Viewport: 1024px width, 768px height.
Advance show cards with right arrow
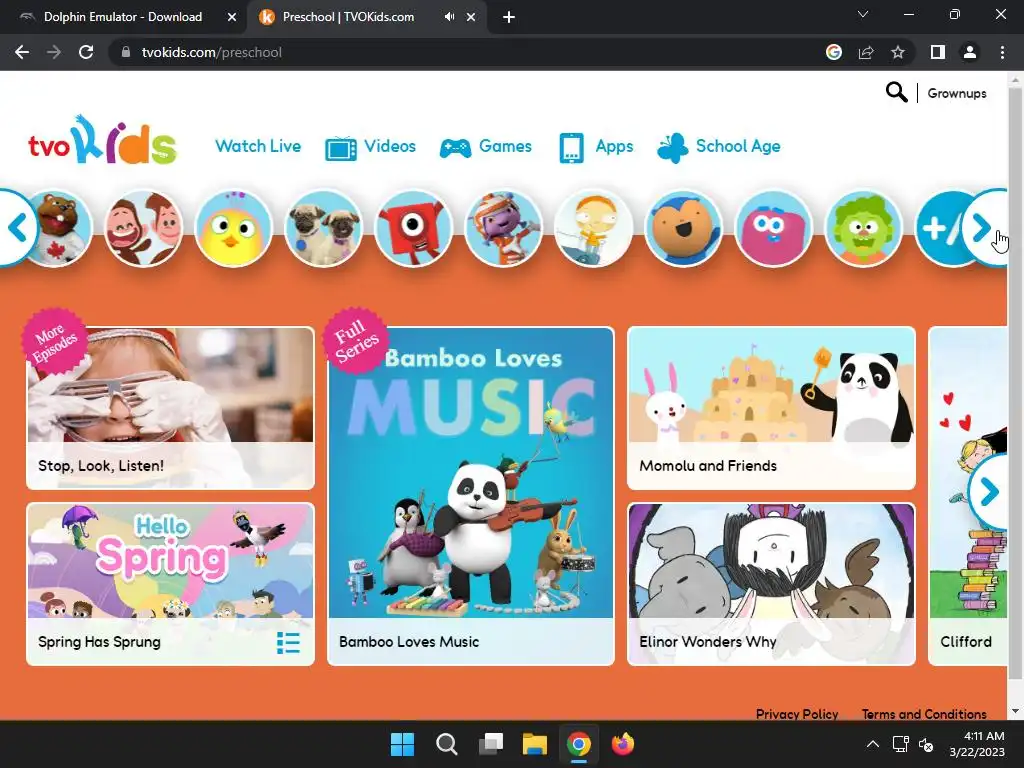tap(989, 492)
